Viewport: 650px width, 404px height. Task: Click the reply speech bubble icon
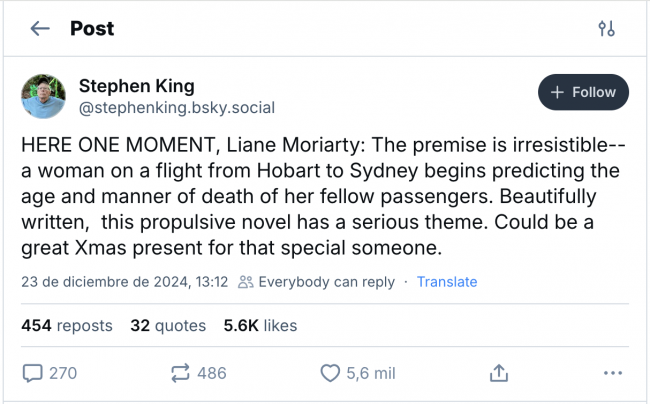pyautogui.click(x=33, y=373)
